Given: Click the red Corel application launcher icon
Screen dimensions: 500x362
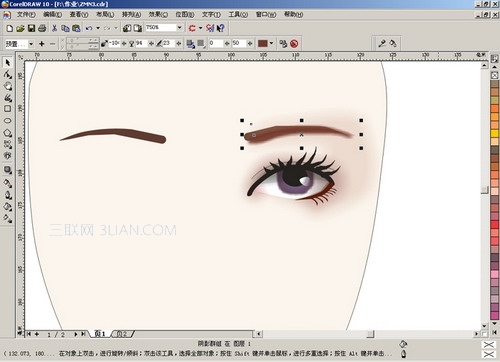Looking at the screenshot, I should pyautogui.click(x=192, y=28).
